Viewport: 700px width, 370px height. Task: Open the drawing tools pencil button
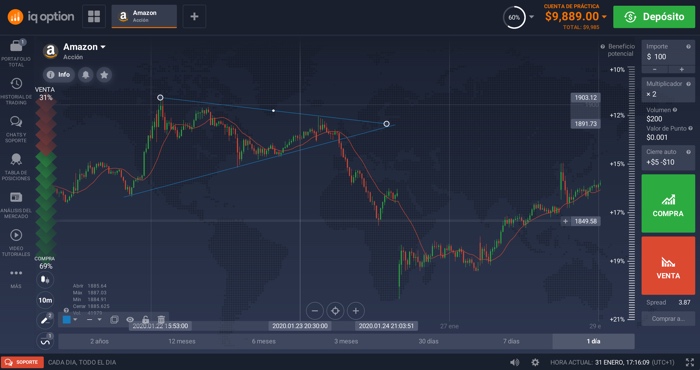tap(45, 320)
